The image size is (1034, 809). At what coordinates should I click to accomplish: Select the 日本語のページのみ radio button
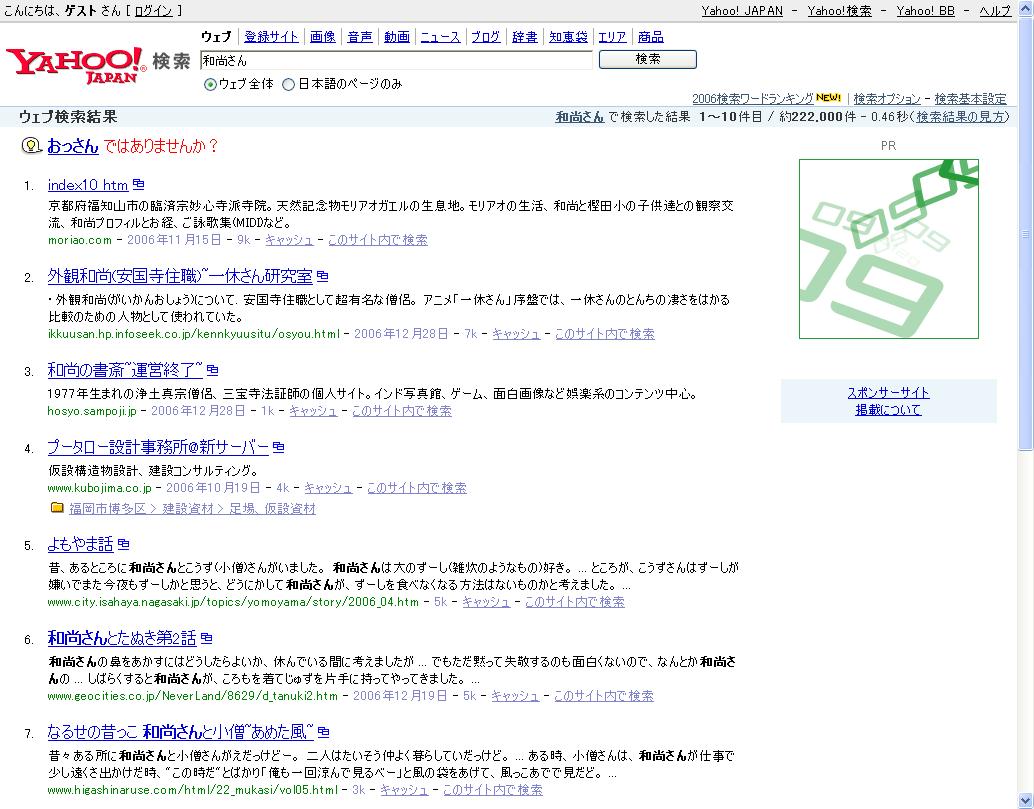point(288,84)
